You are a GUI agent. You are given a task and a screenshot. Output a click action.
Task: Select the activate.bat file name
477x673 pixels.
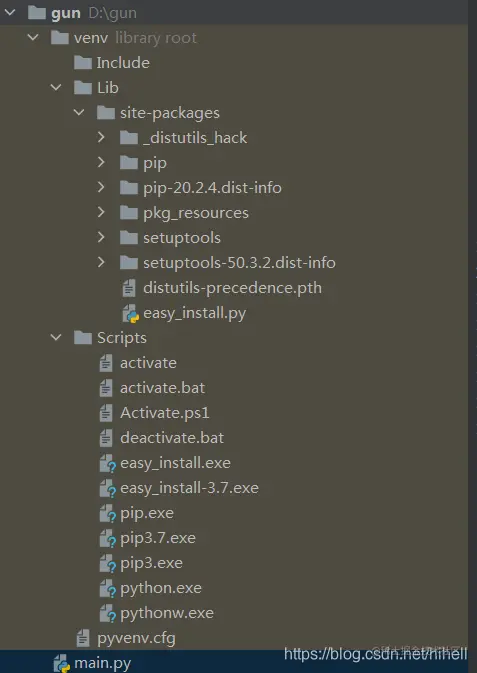(163, 388)
